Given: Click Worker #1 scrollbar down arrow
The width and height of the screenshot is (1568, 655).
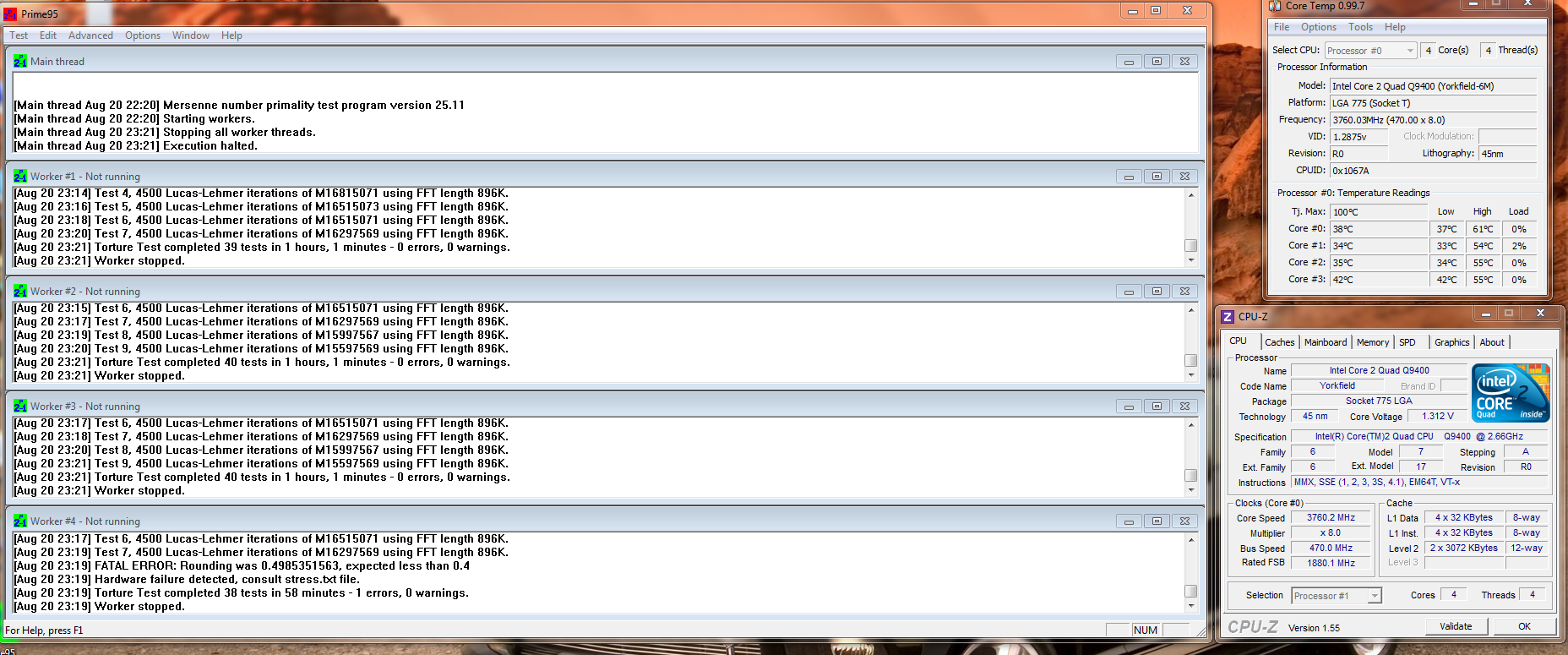Looking at the screenshot, I should pos(1191,259).
